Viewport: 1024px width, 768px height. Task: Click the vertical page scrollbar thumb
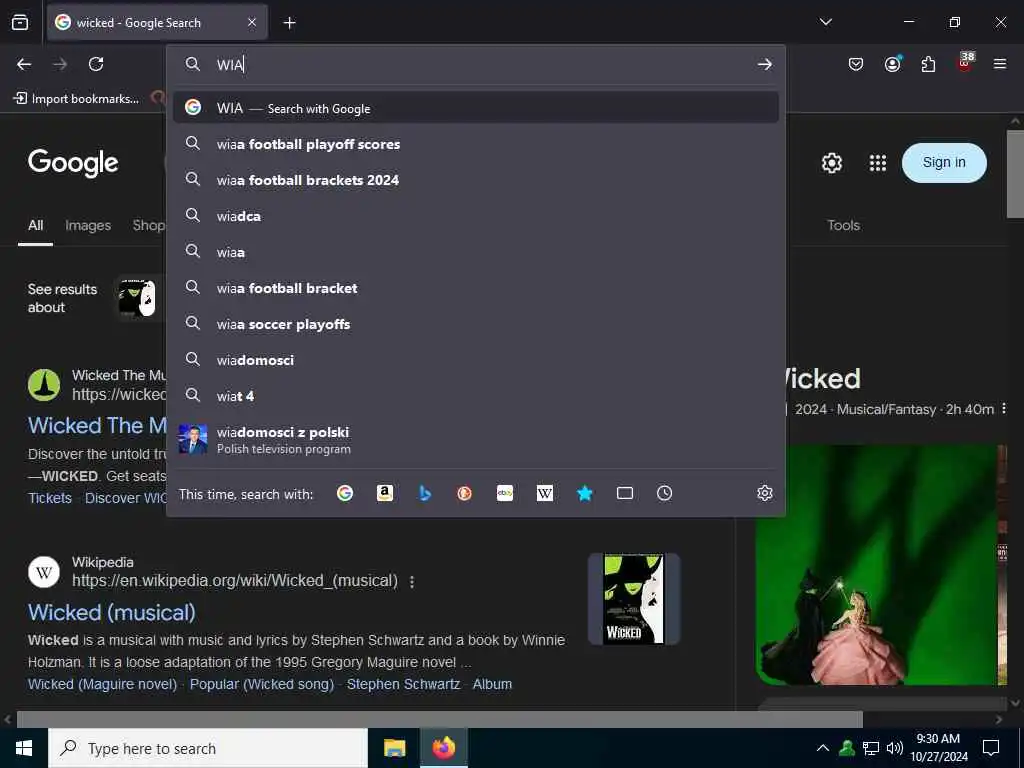coord(1014,174)
